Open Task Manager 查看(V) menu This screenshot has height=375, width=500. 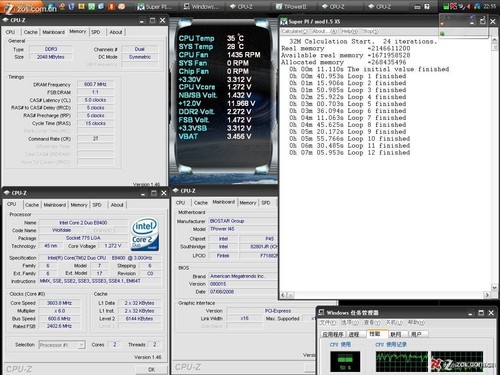[x=372, y=322]
